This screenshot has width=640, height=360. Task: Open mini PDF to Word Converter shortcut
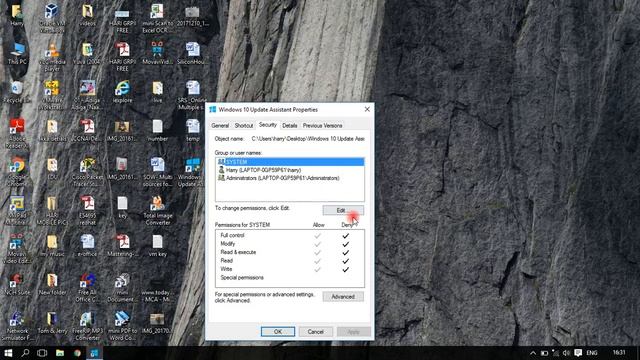pos(122,326)
